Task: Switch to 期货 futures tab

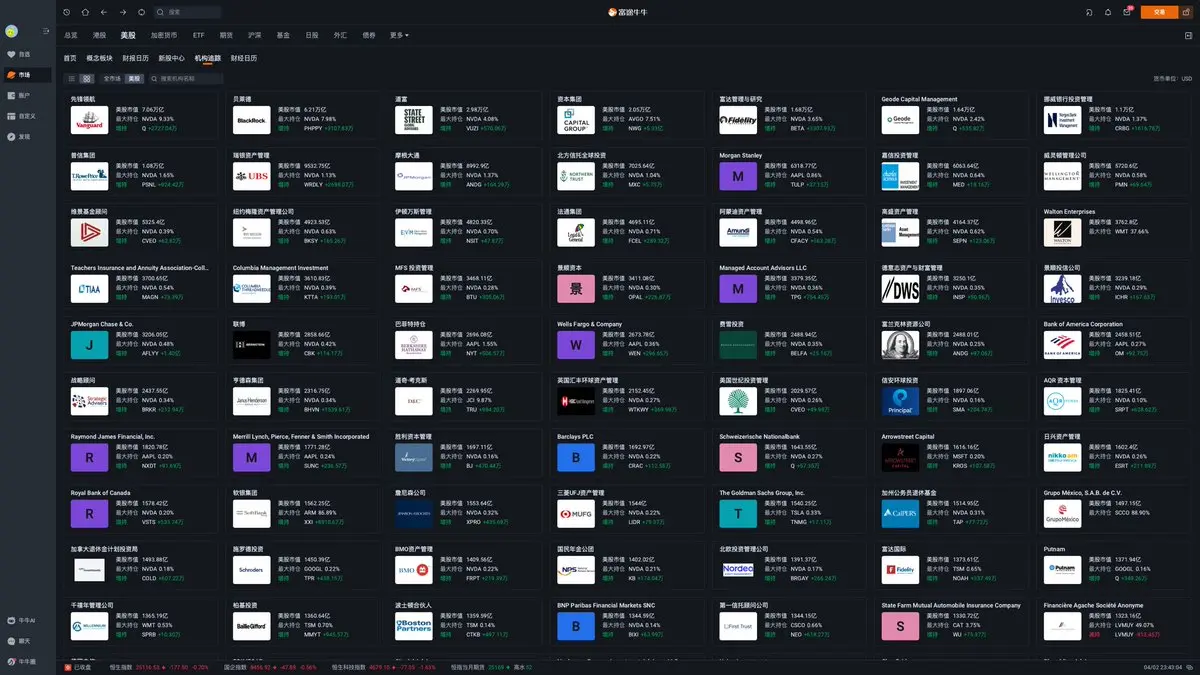Action: [226, 35]
